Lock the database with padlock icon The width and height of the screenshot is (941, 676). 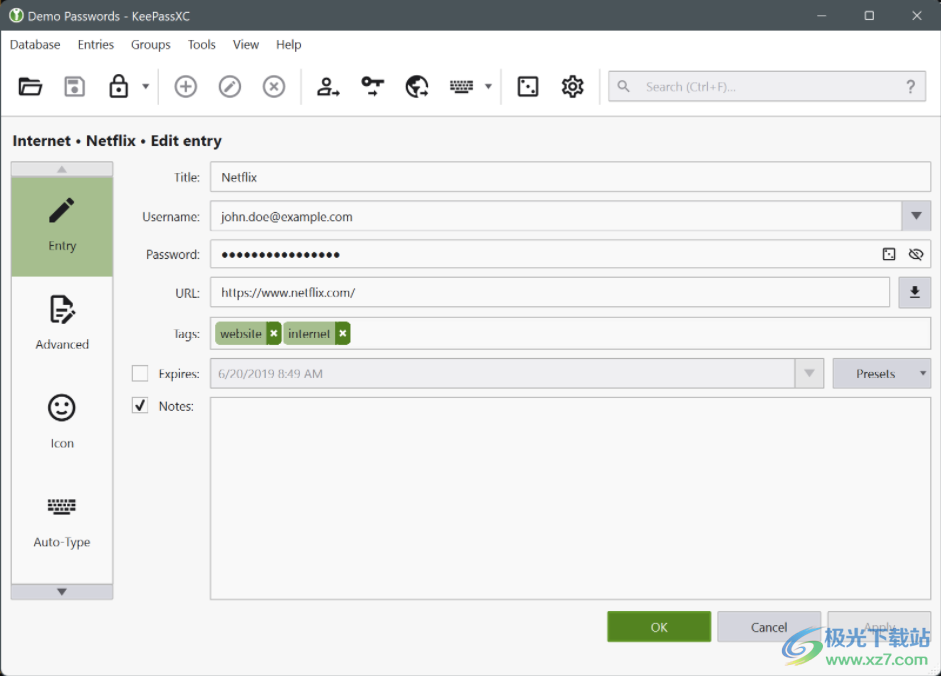[x=118, y=86]
